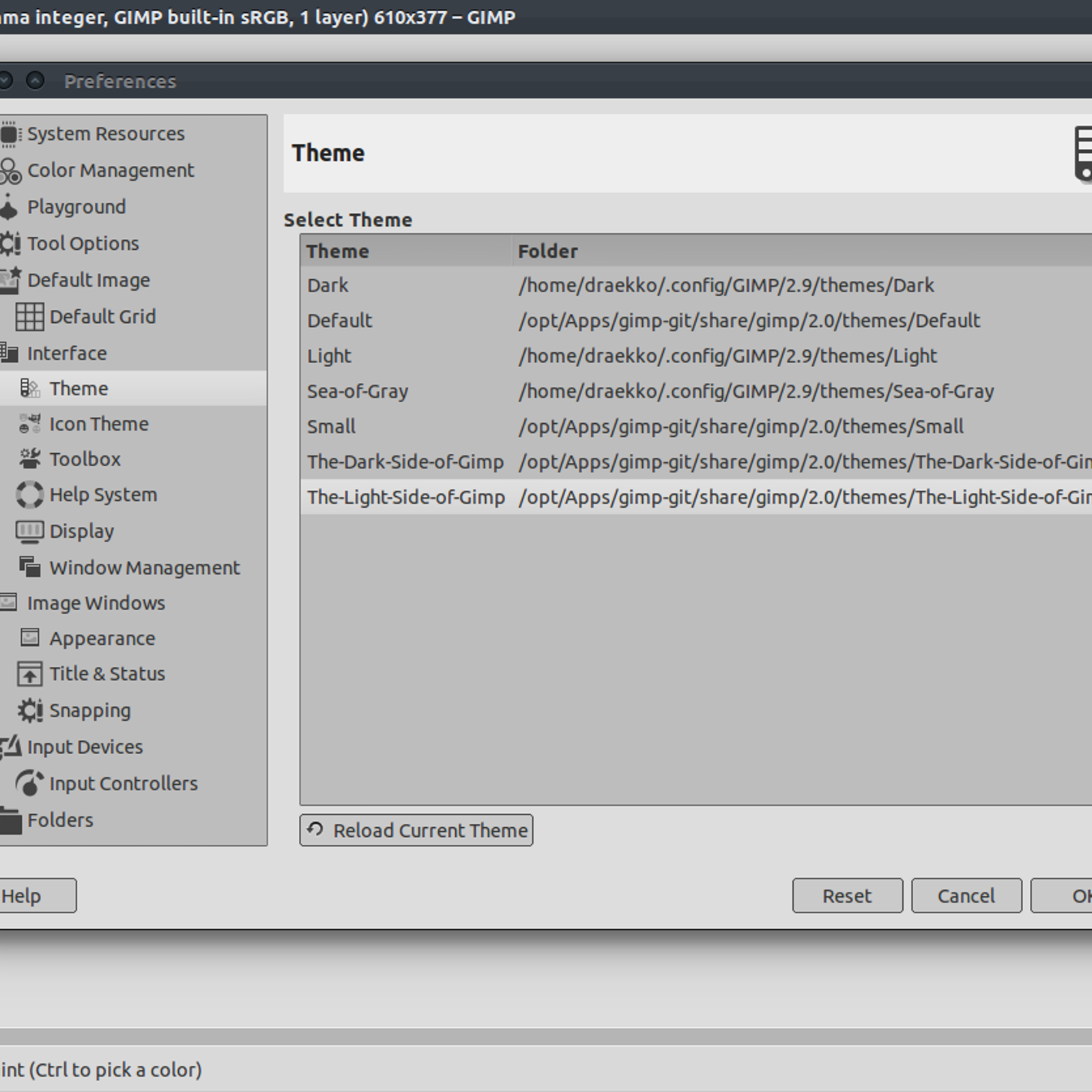Click the Theme page icon in sidebar

tap(29, 388)
